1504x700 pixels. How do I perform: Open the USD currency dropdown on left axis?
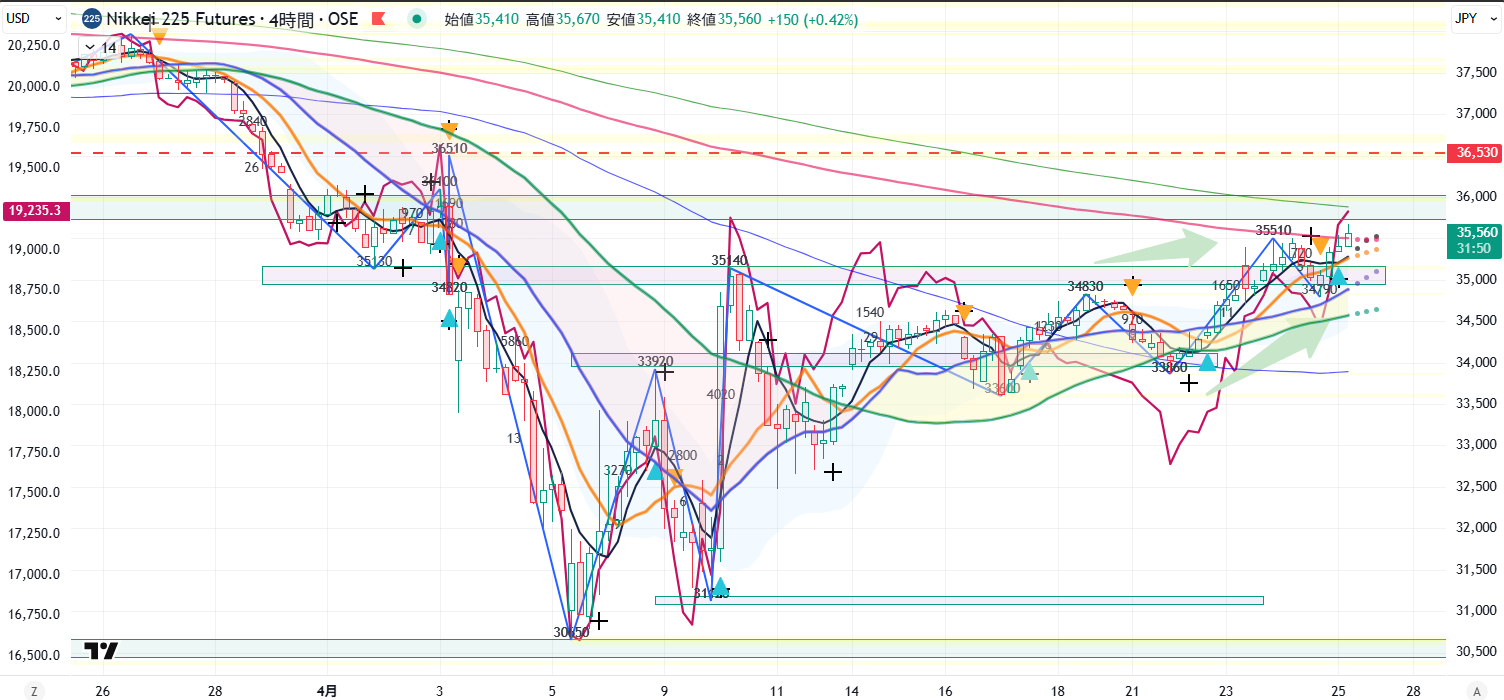[34, 18]
